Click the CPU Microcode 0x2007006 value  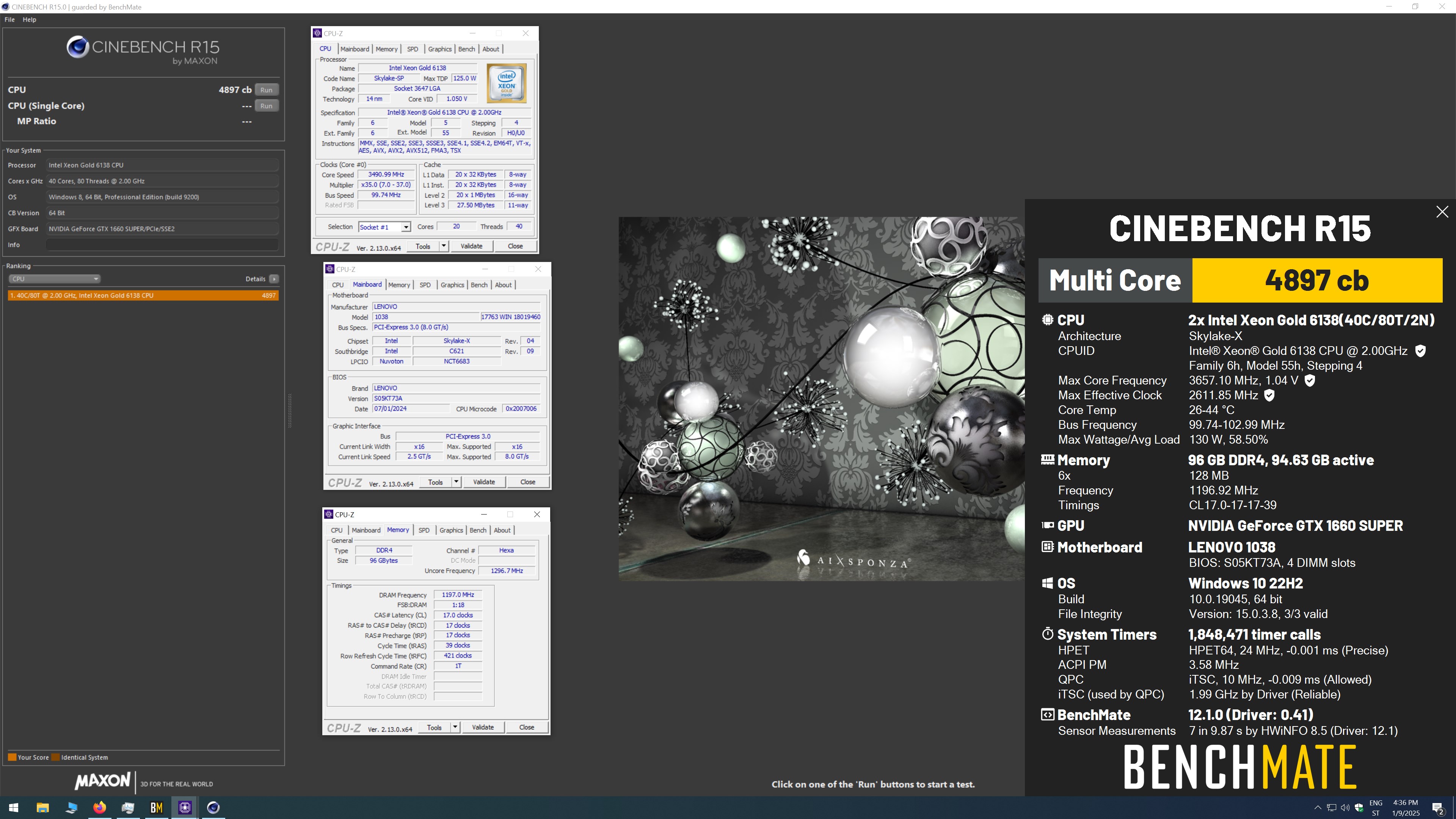[521, 409]
